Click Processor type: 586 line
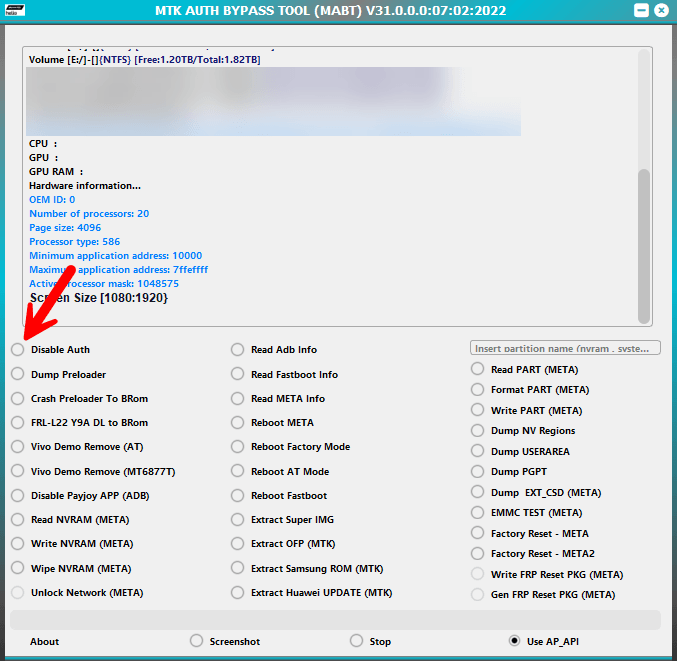The height and width of the screenshot is (661, 677). tap(74, 242)
